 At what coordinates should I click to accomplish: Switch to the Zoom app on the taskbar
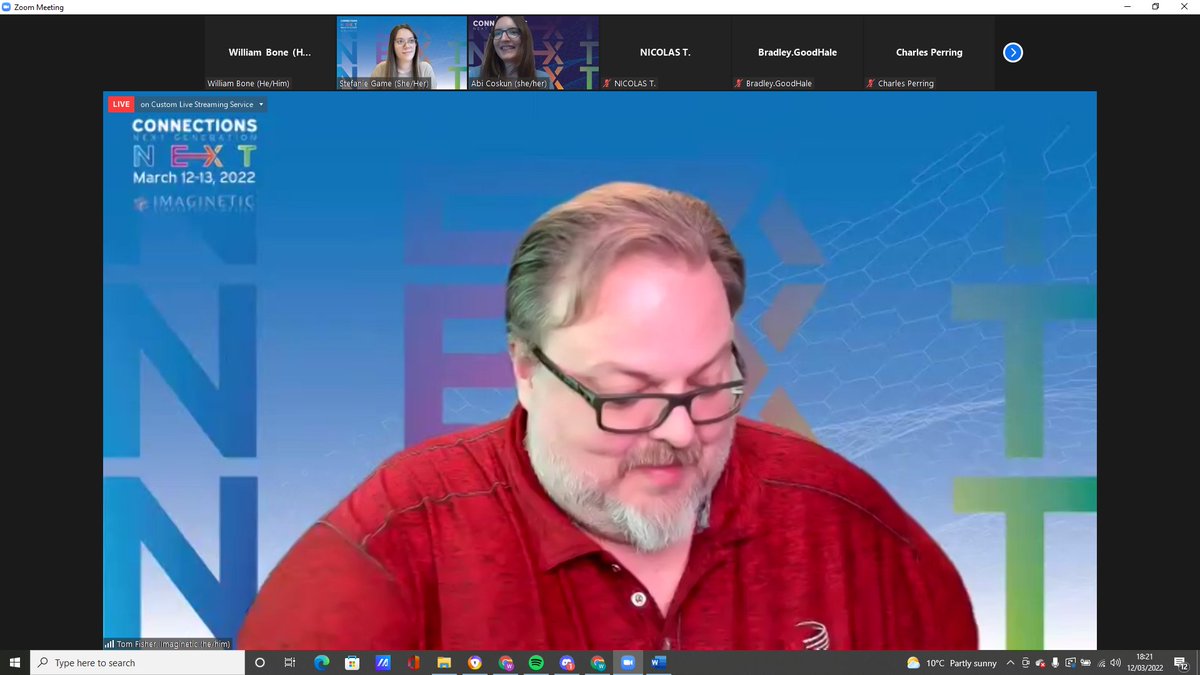tap(628, 662)
